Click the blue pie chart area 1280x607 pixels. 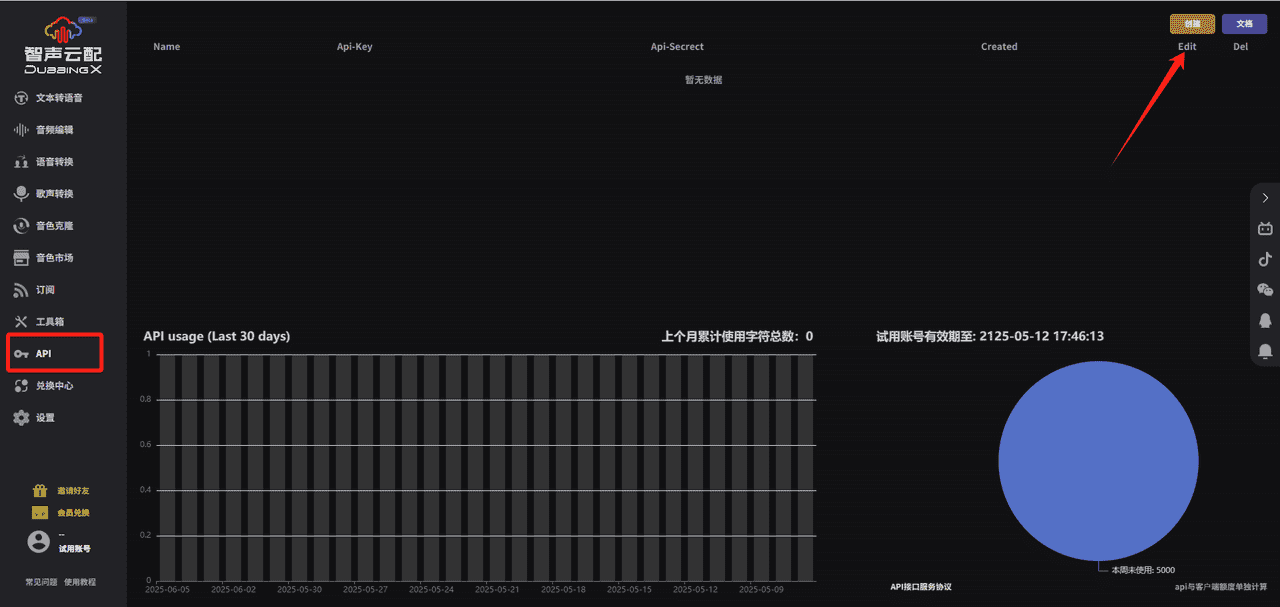(1098, 460)
